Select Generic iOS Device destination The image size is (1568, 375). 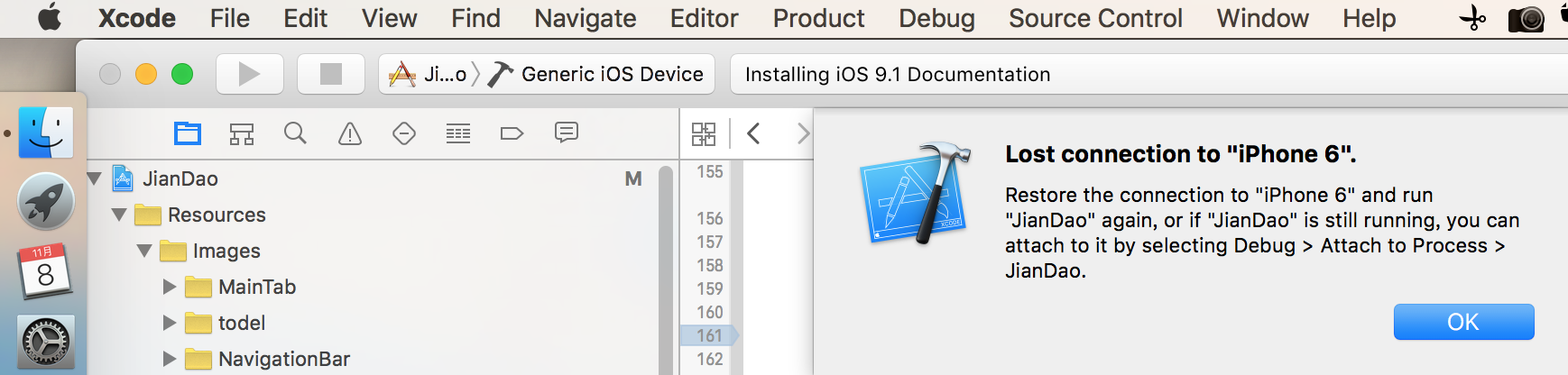pos(612,74)
